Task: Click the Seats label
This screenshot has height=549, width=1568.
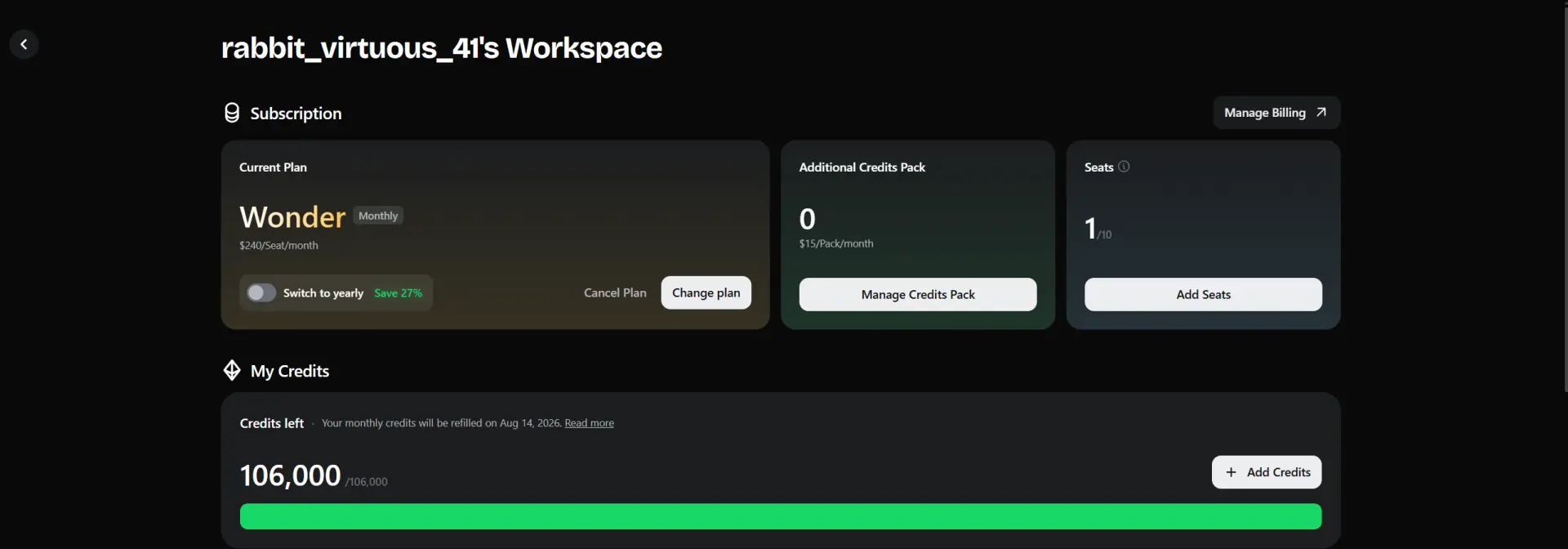Action: 1098,167
